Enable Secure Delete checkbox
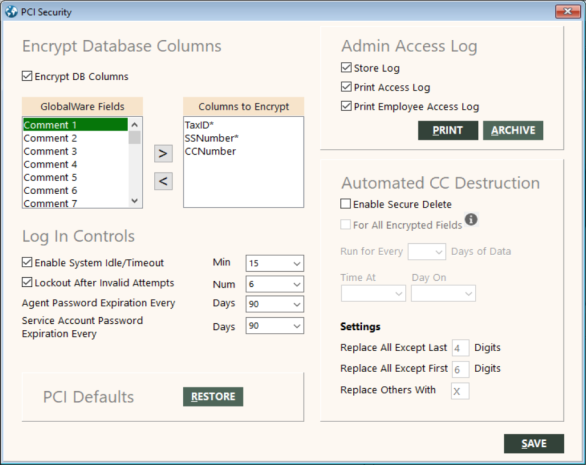This screenshot has width=586, height=465. [x=346, y=204]
